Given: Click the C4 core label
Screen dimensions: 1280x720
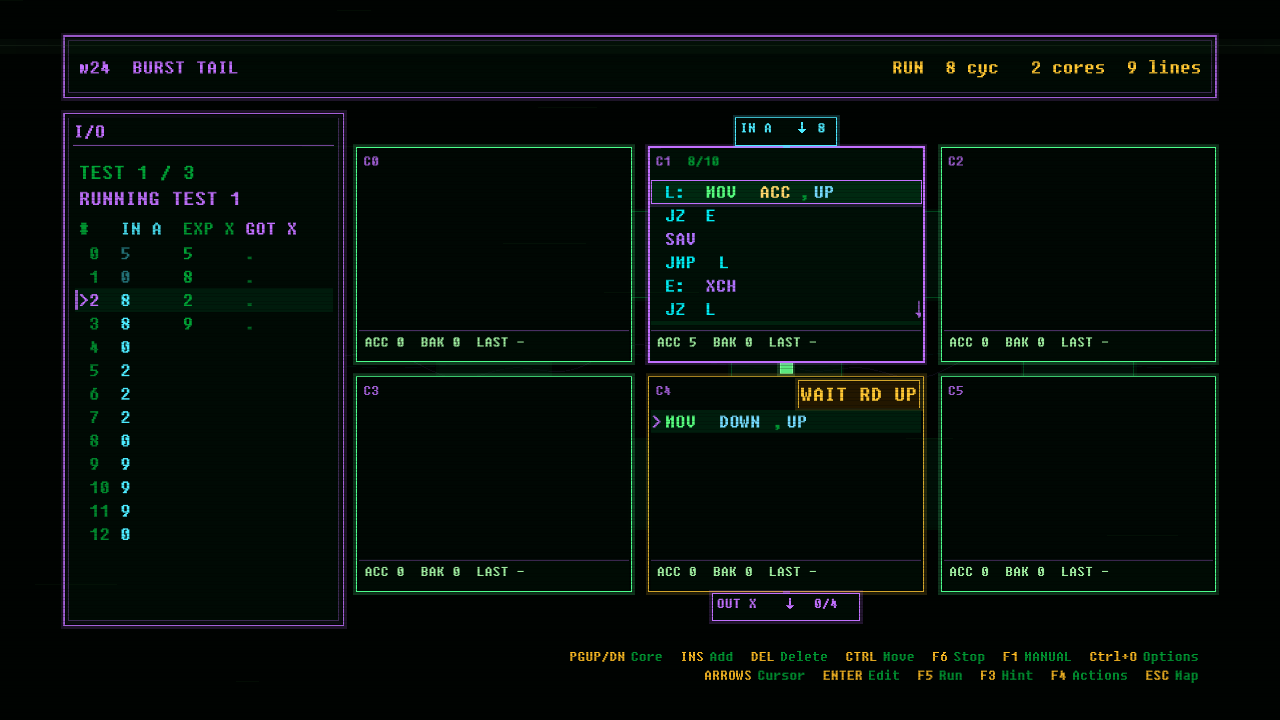Looking at the screenshot, I should click(x=663, y=391).
